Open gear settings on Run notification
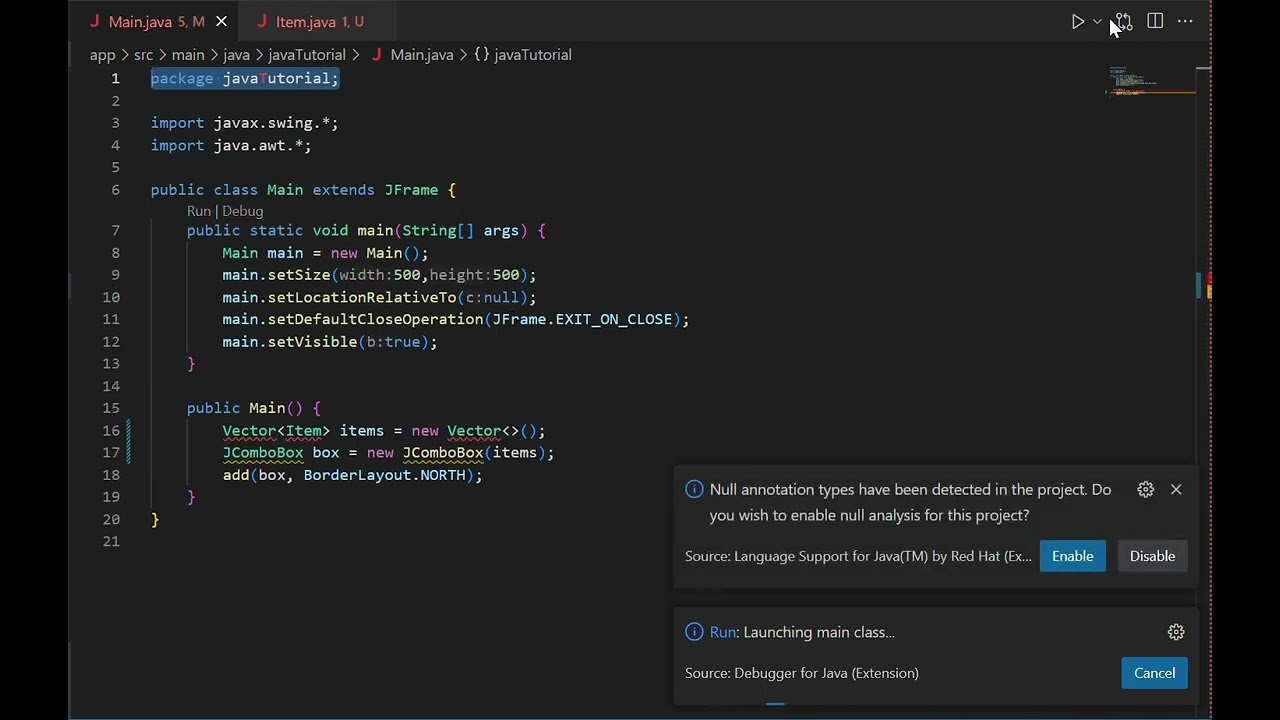1280x720 pixels. (x=1176, y=632)
